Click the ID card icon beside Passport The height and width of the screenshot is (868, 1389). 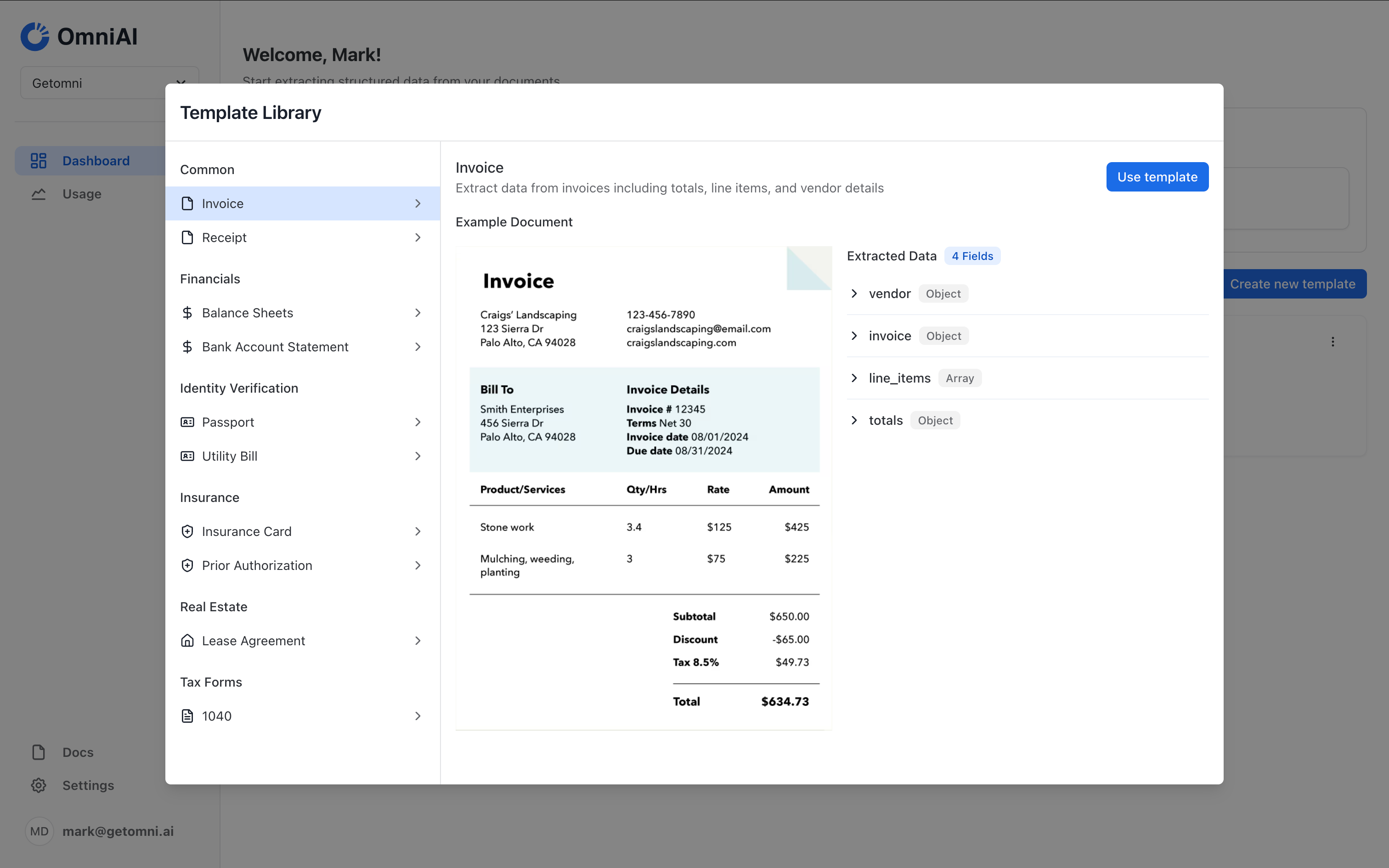pyautogui.click(x=187, y=422)
